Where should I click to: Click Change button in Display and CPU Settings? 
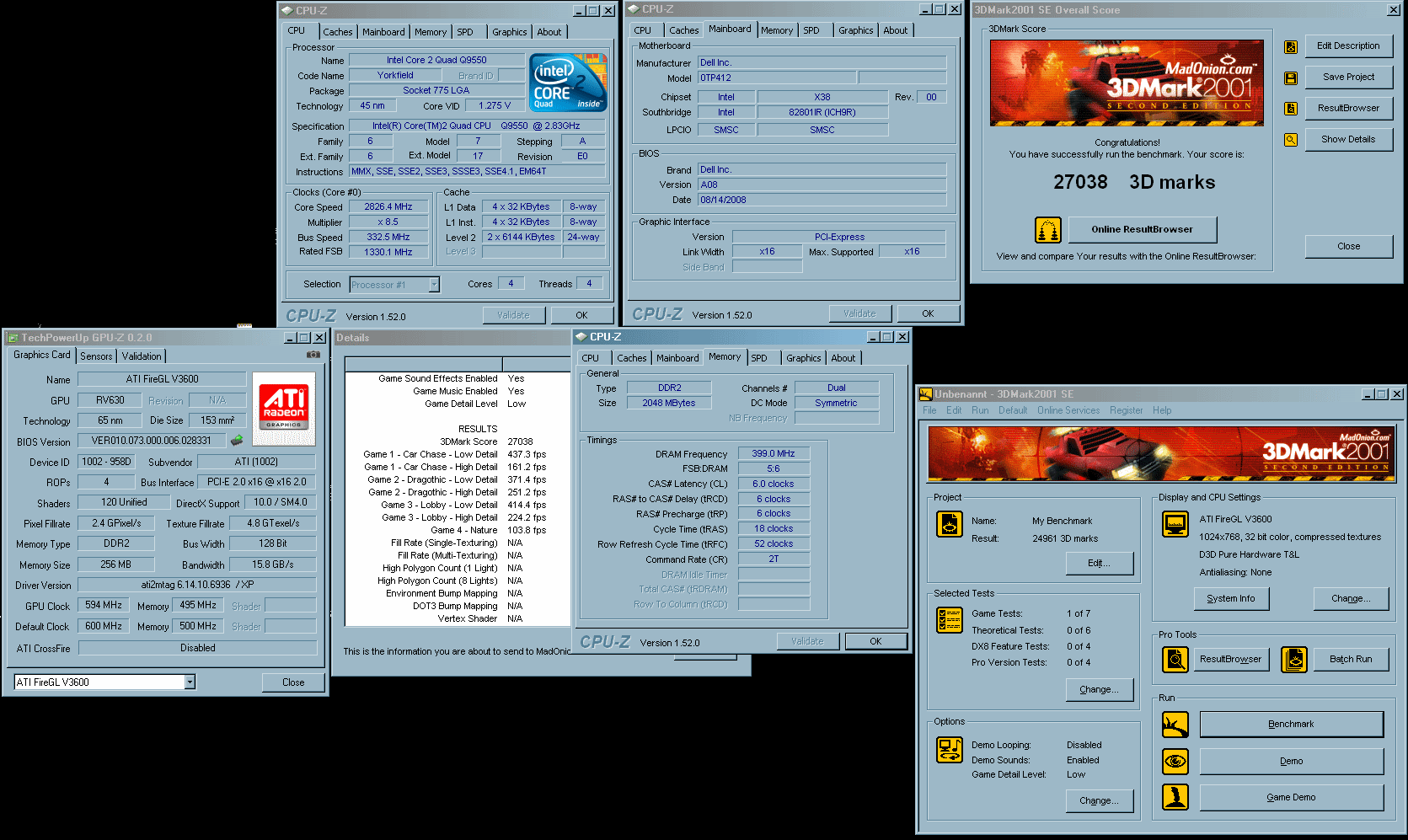(1351, 599)
